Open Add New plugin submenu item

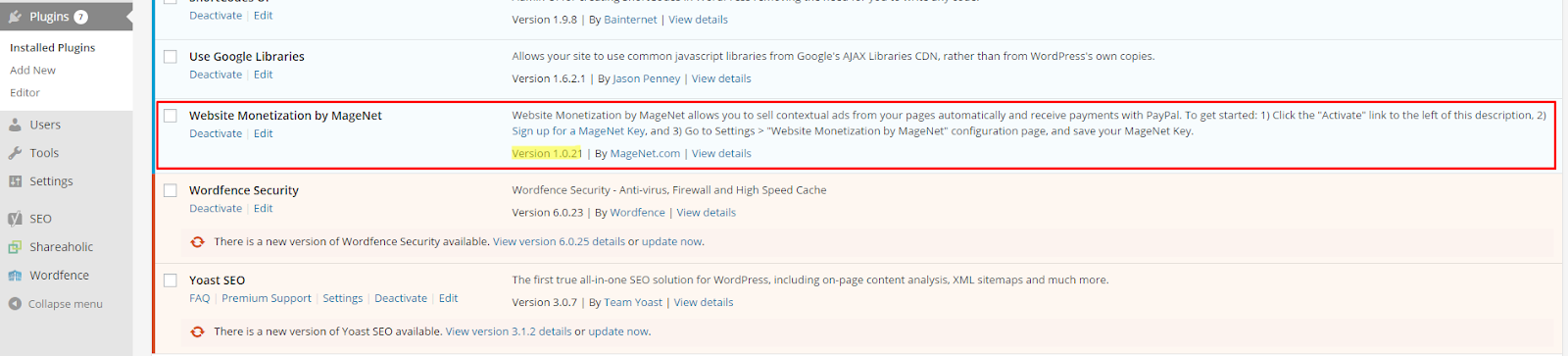point(32,71)
